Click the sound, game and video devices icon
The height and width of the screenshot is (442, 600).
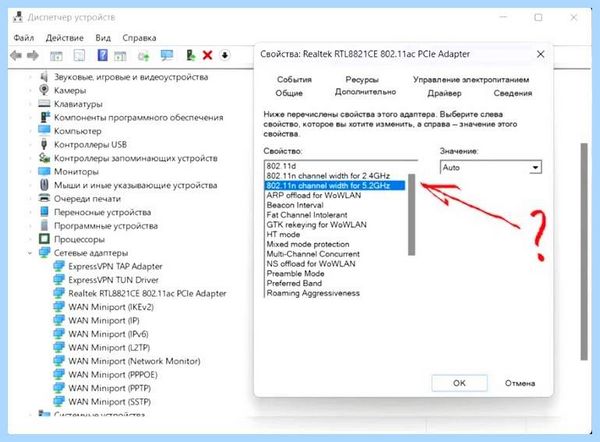pos(44,77)
